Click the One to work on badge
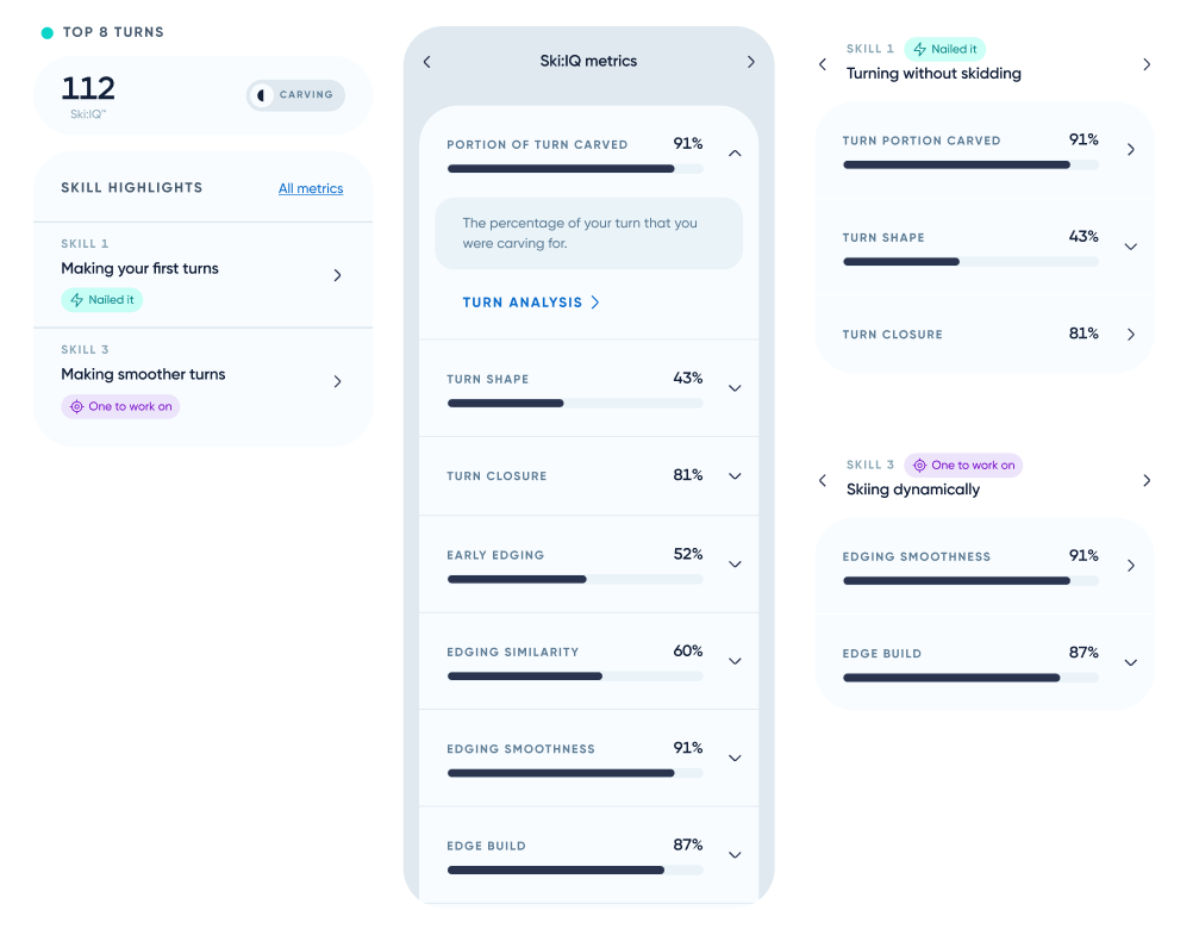 pyautogui.click(x=121, y=406)
